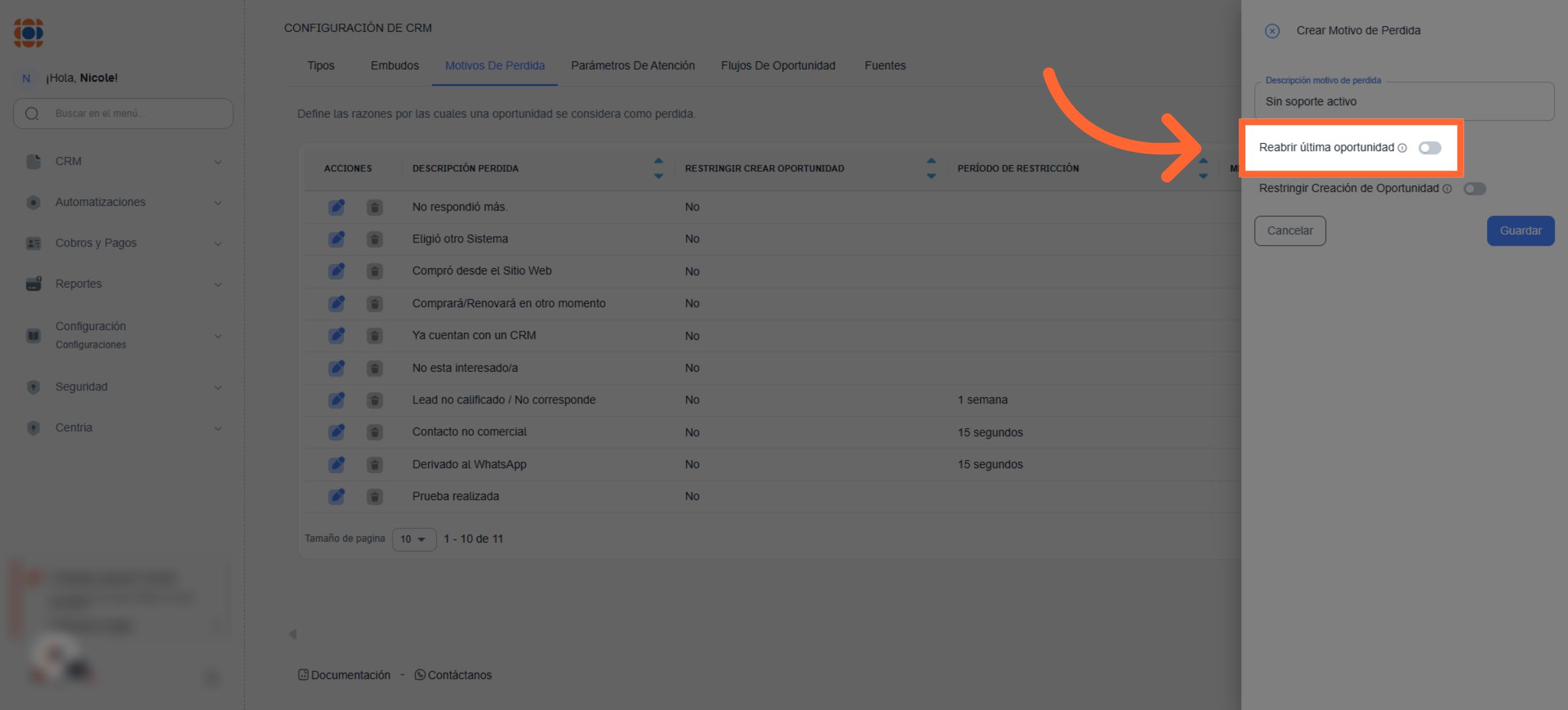Screen dimensions: 1568x710
Task: Delete the 'Prueba realizada' loss reason
Action: (x=374, y=497)
